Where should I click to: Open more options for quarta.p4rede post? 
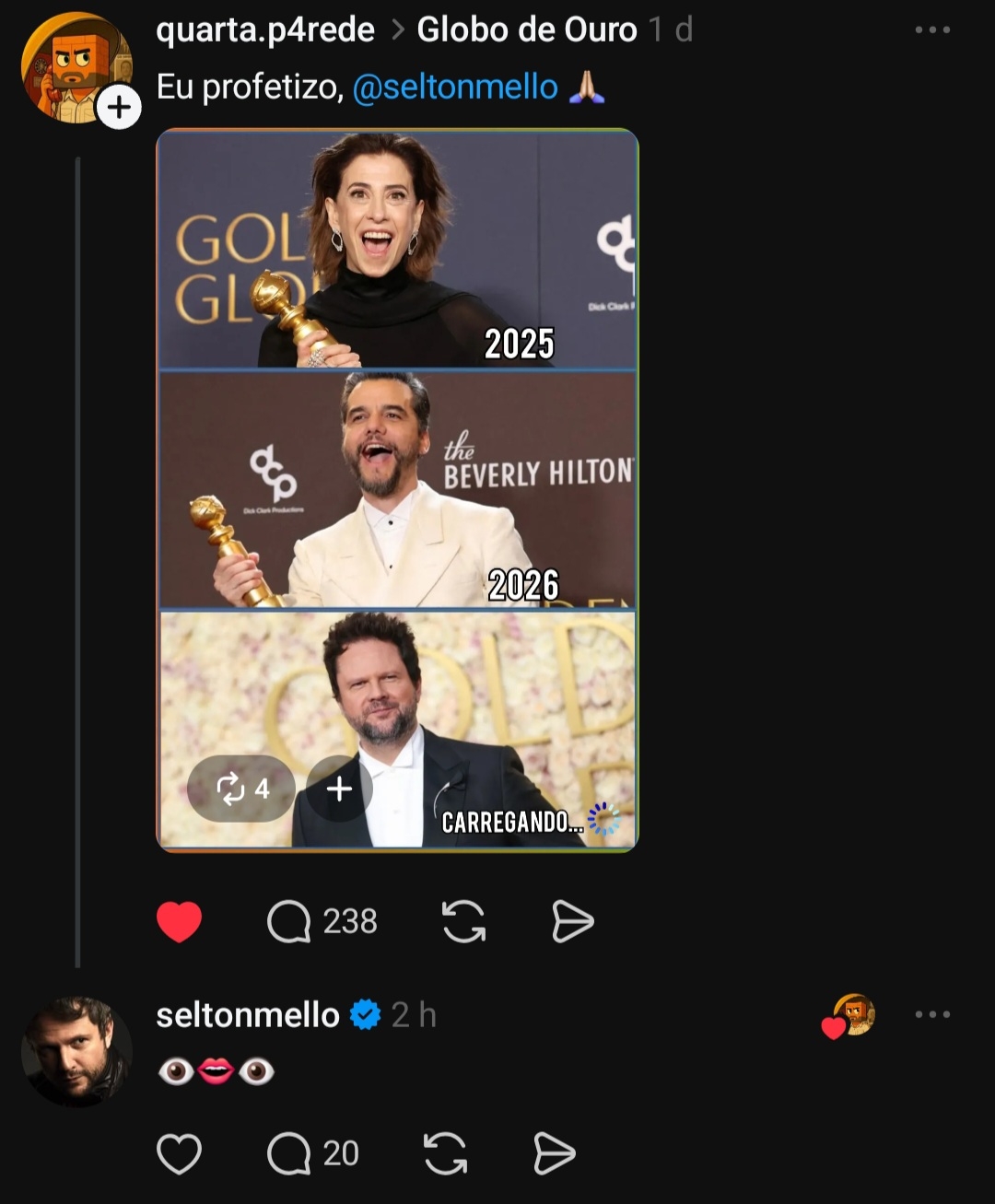pos(932,30)
